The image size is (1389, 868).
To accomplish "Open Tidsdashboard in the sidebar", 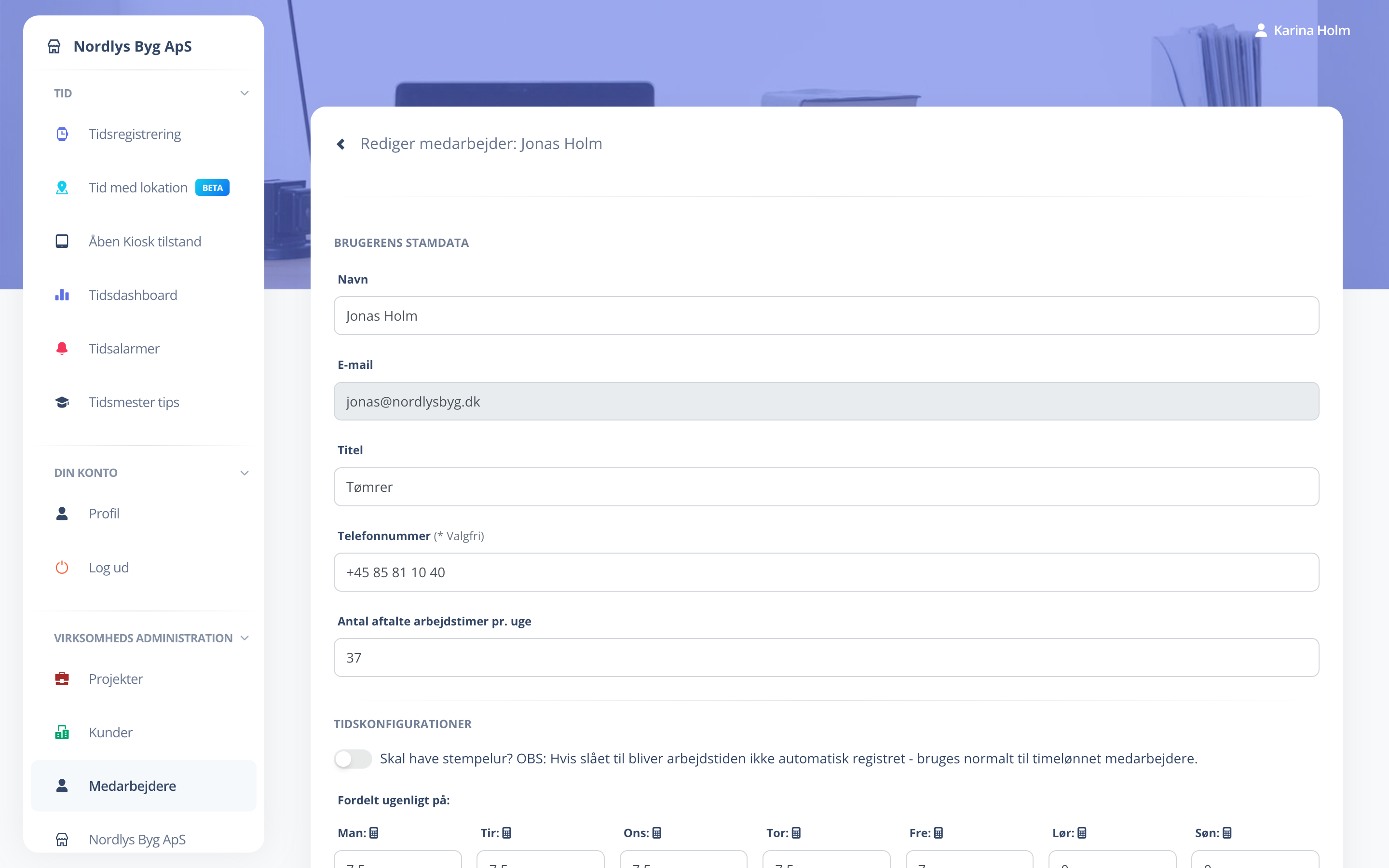I will [x=144, y=295].
